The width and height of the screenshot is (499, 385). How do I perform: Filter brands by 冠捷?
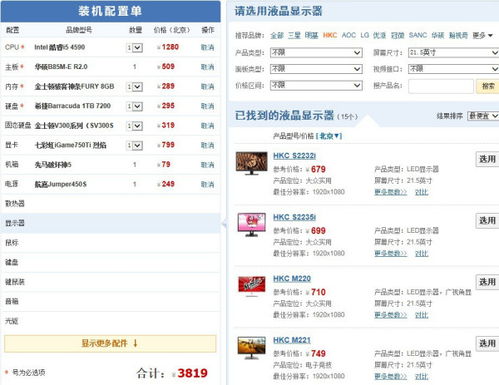tap(397, 35)
